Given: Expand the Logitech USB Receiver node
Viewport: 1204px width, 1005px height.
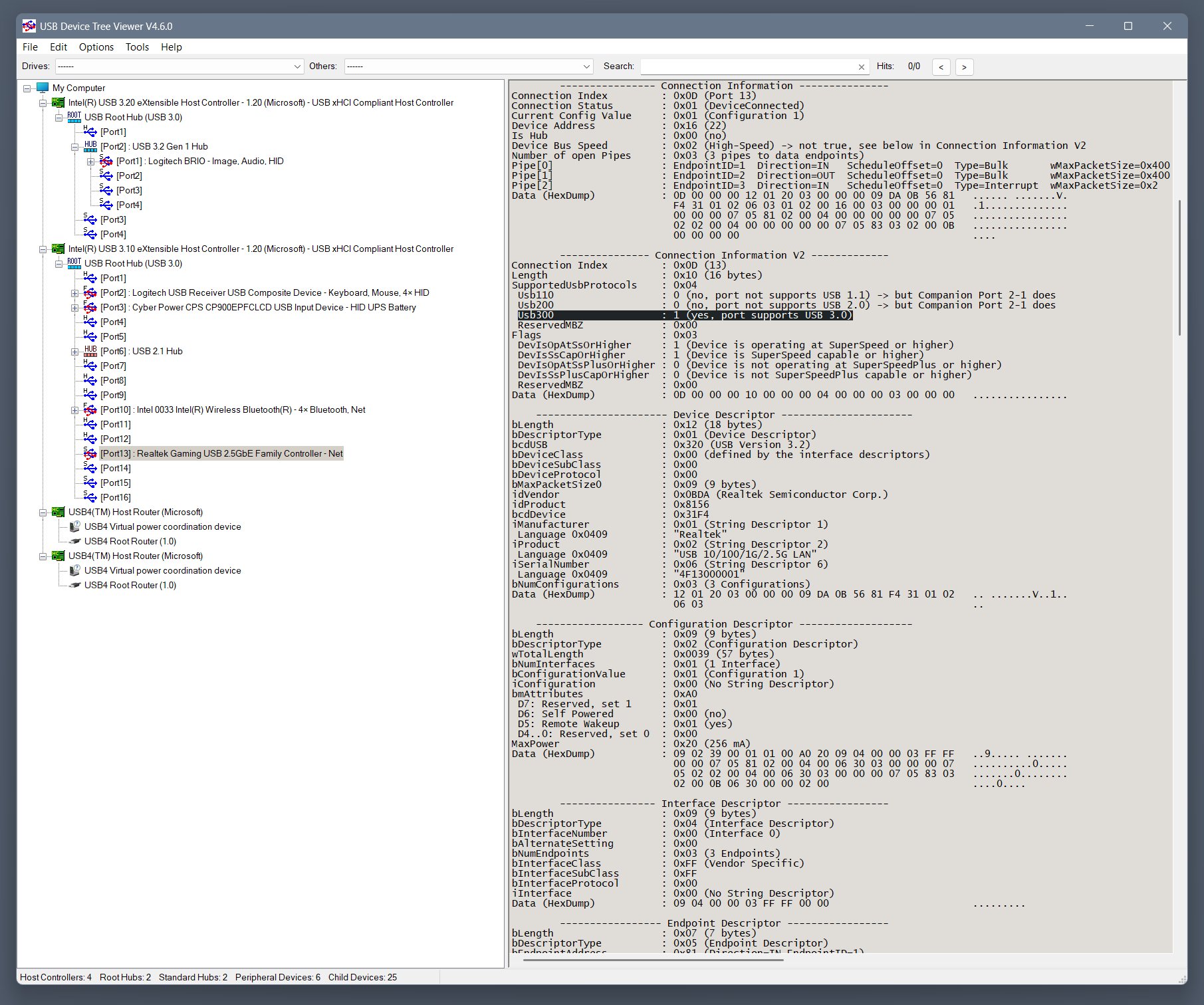Looking at the screenshot, I should tap(74, 293).
